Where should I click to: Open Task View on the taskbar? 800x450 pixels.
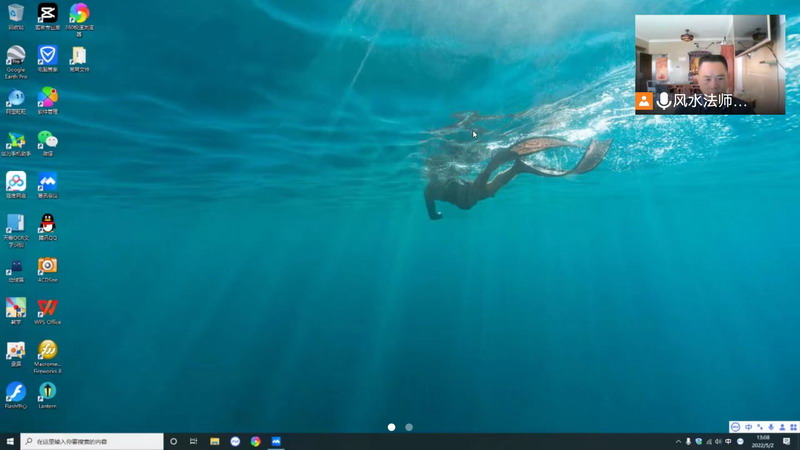(193, 441)
